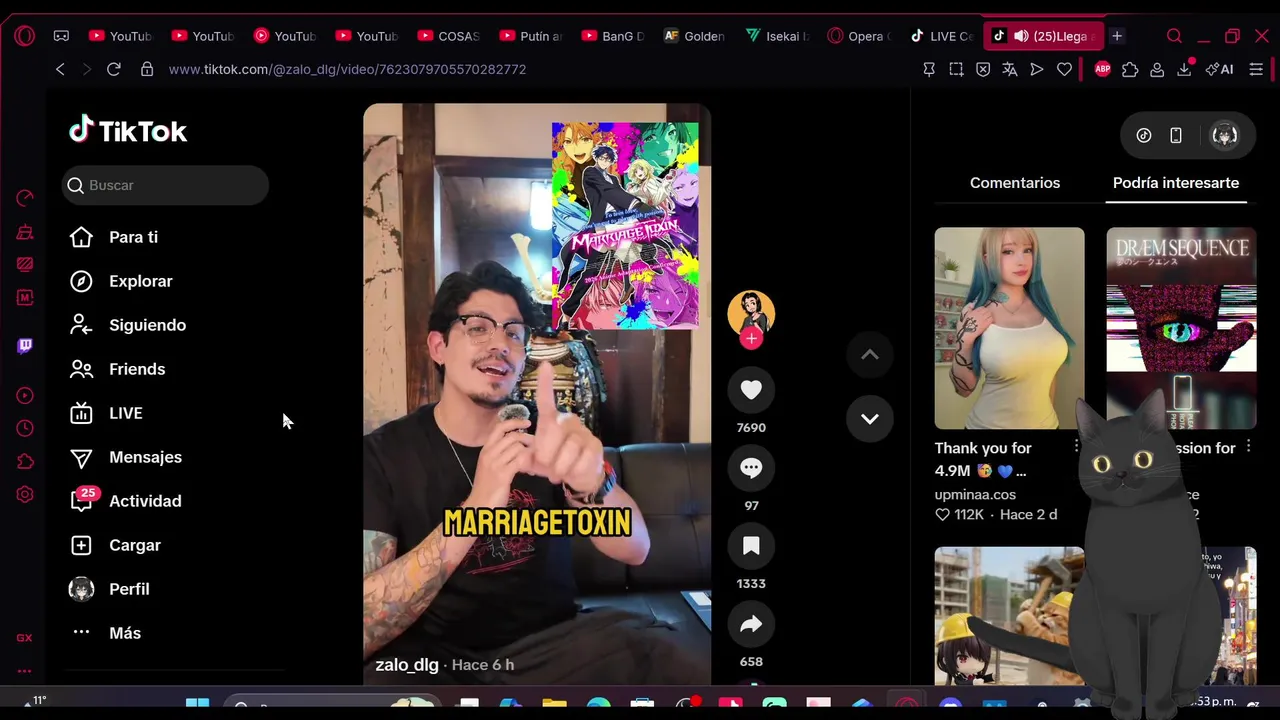The height and width of the screenshot is (720, 1280).
Task: Click the Buscar search field
Action: pyautogui.click(x=165, y=185)
